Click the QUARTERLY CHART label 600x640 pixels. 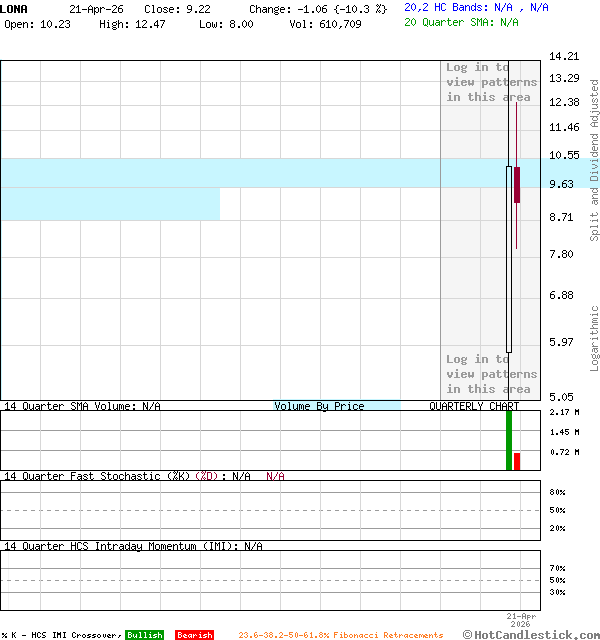(474, 406)
